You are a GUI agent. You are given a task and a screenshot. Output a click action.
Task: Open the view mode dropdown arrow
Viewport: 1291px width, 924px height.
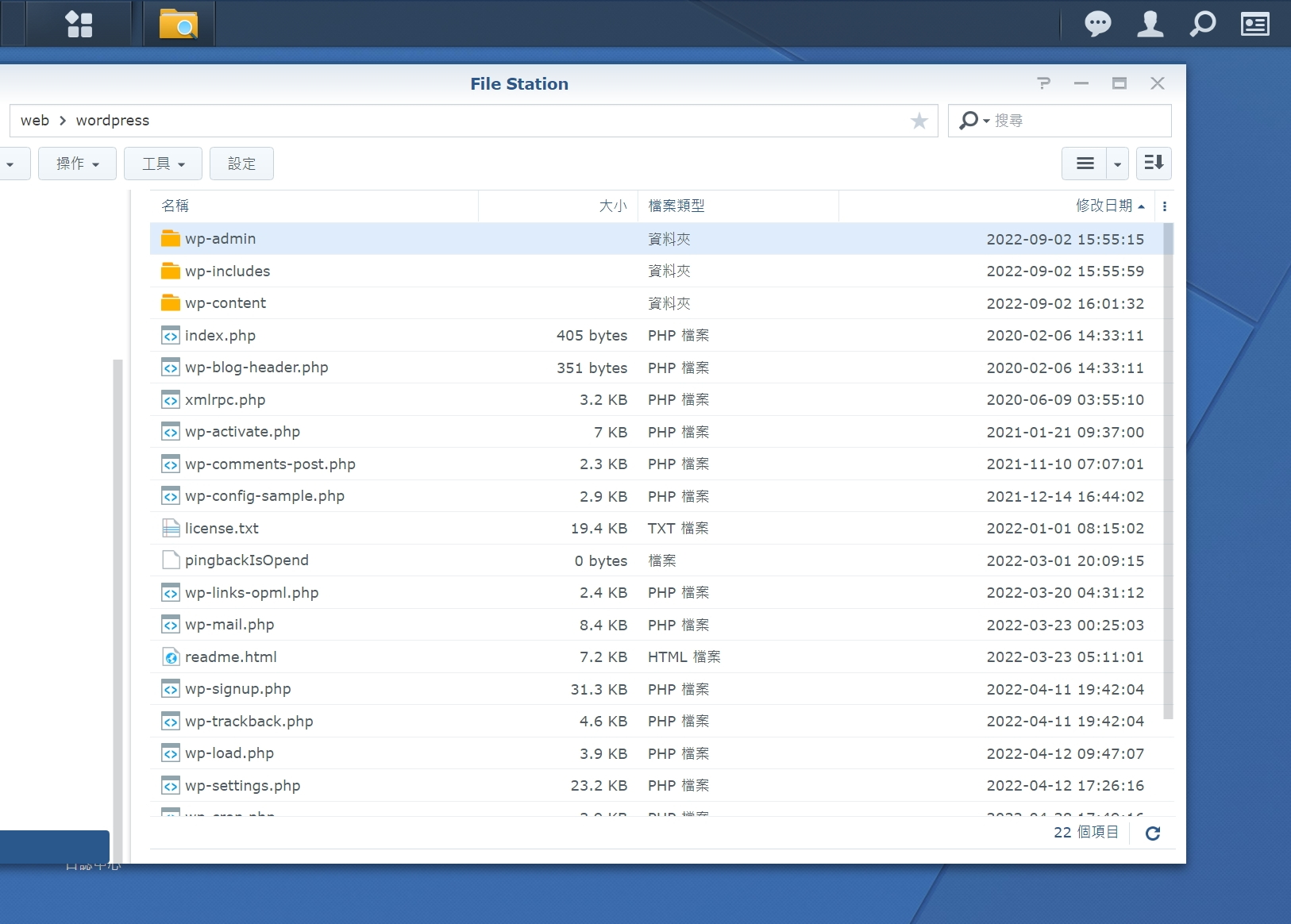(1118, 164)
